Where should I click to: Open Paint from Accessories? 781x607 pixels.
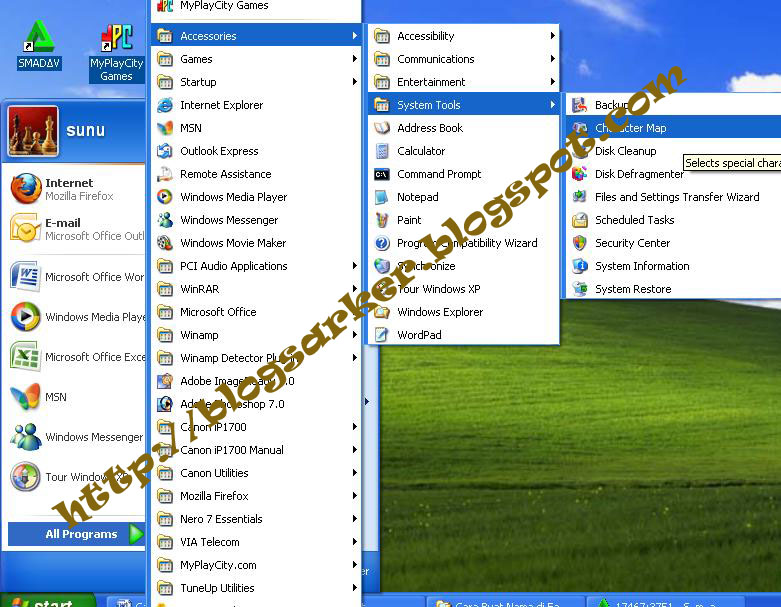tap(464, 220)
